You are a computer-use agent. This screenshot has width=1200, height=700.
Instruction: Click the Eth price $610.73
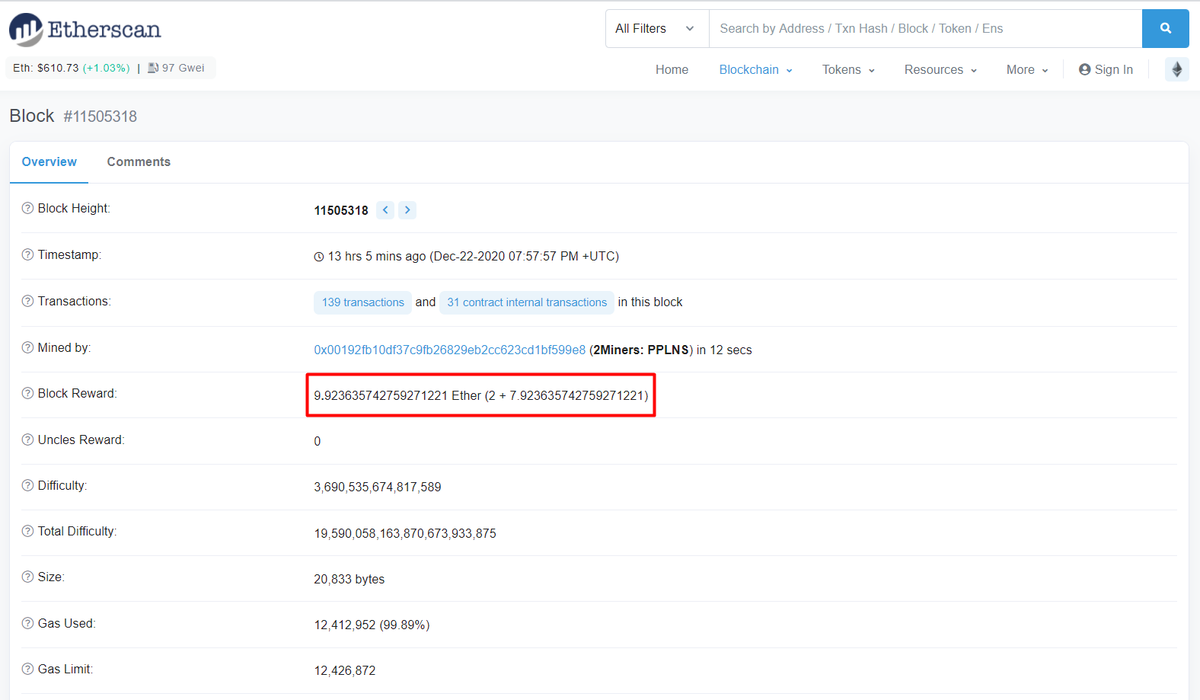tap(58, 68)
